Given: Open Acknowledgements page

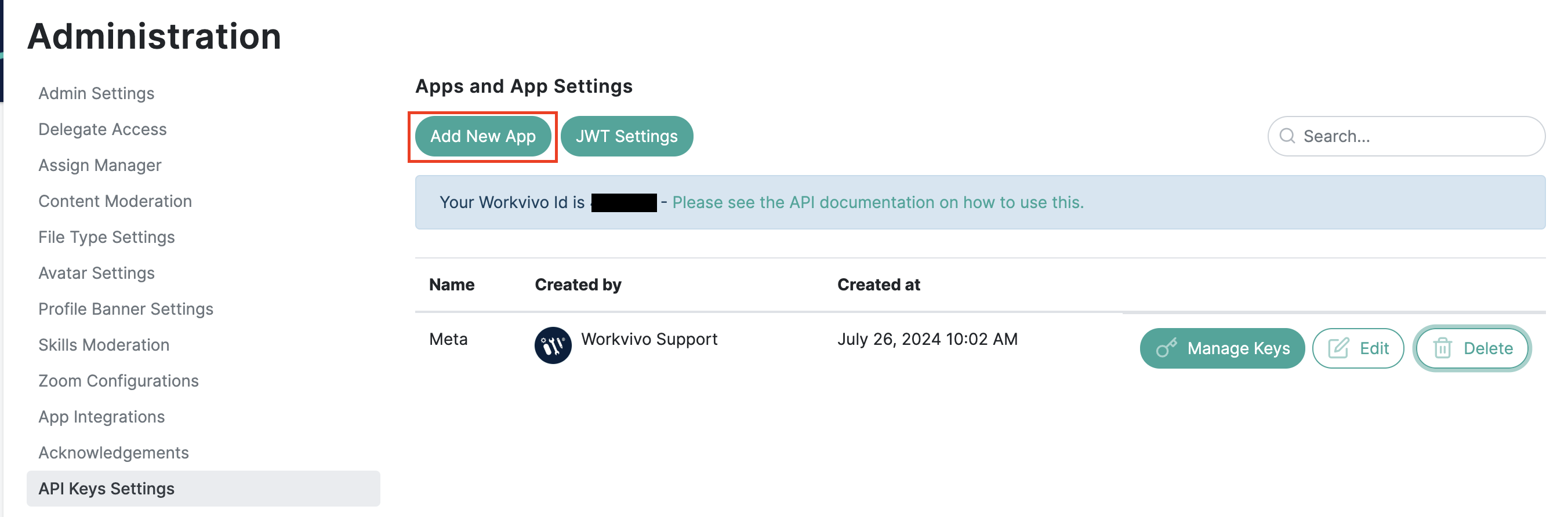Looking at the screenshot, I should tap(114, 452).
